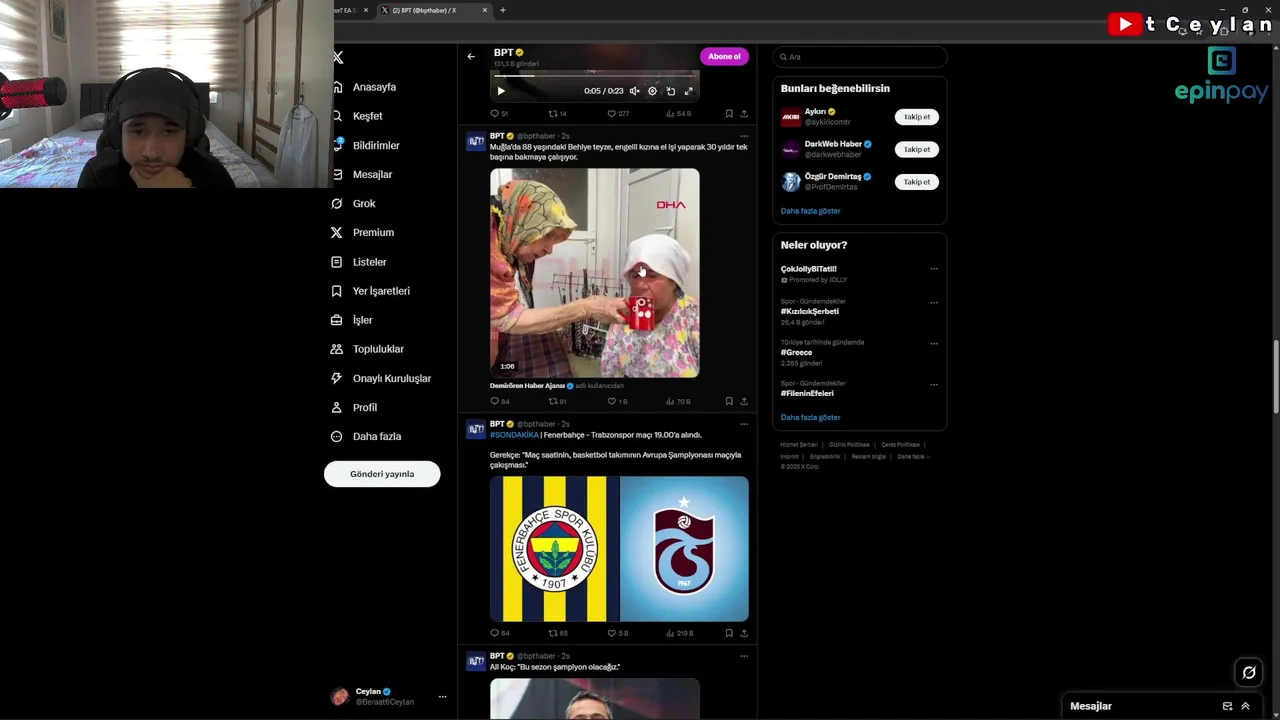Open new browser tab with plus
This screenshot has height=720, width=1280.
(502, 10)
